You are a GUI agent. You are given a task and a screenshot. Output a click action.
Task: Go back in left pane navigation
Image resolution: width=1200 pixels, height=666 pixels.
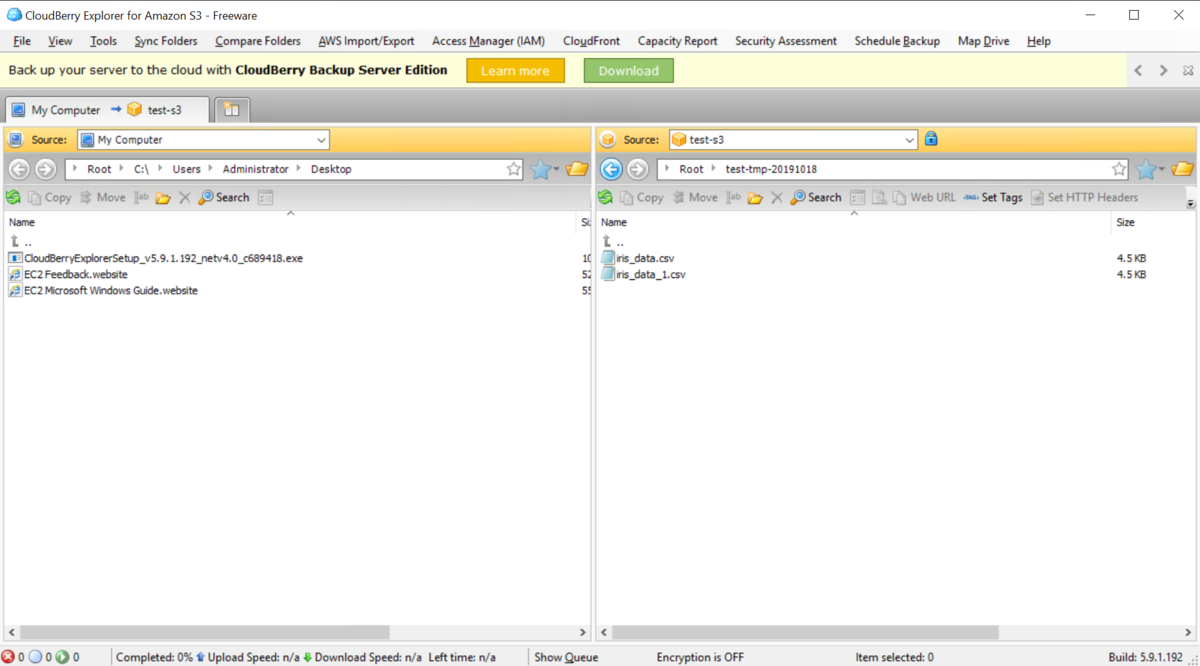coord(18,169)
